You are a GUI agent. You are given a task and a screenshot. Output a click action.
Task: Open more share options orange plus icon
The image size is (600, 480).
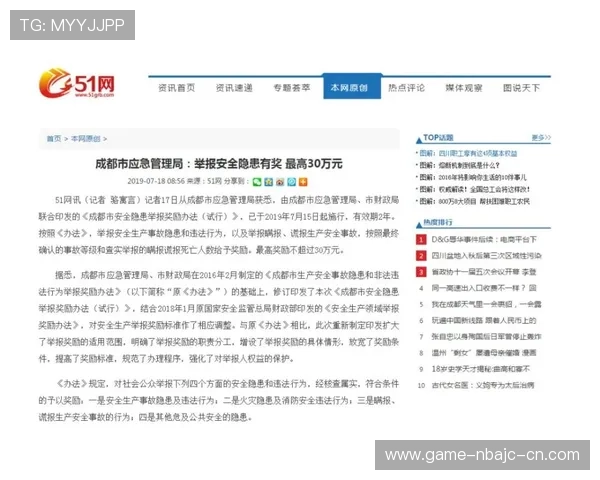[303, 182]
